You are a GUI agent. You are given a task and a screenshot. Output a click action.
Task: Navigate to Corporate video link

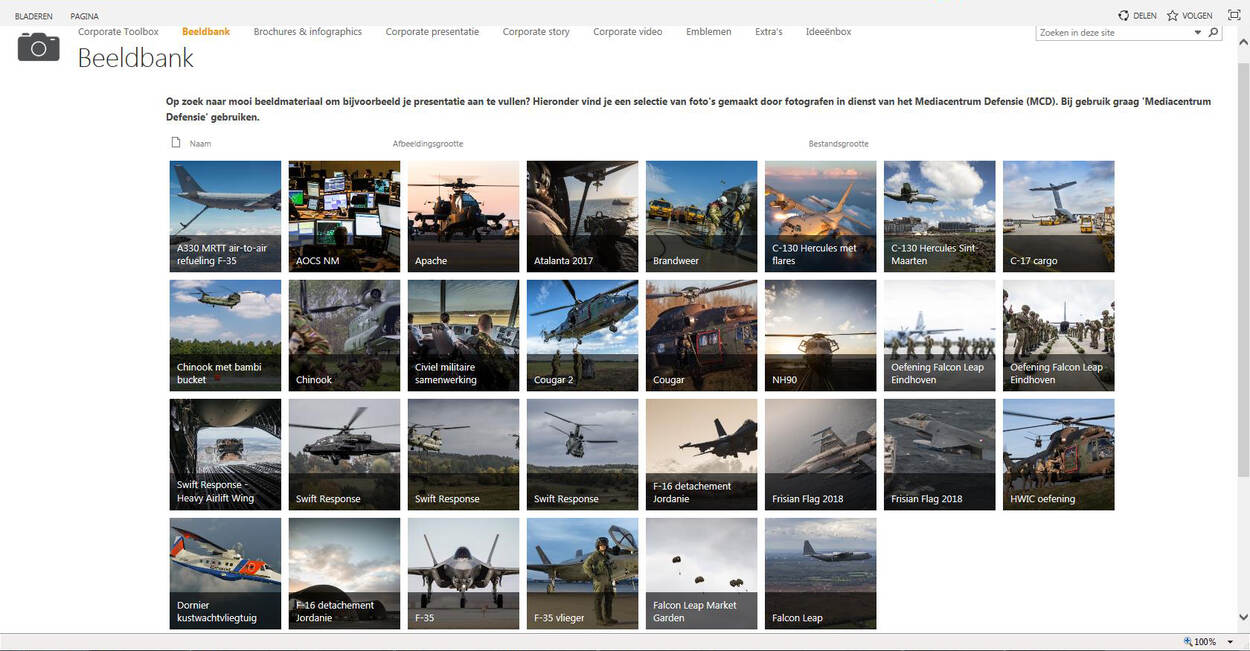pyautogui.click(x=627, y=32)
